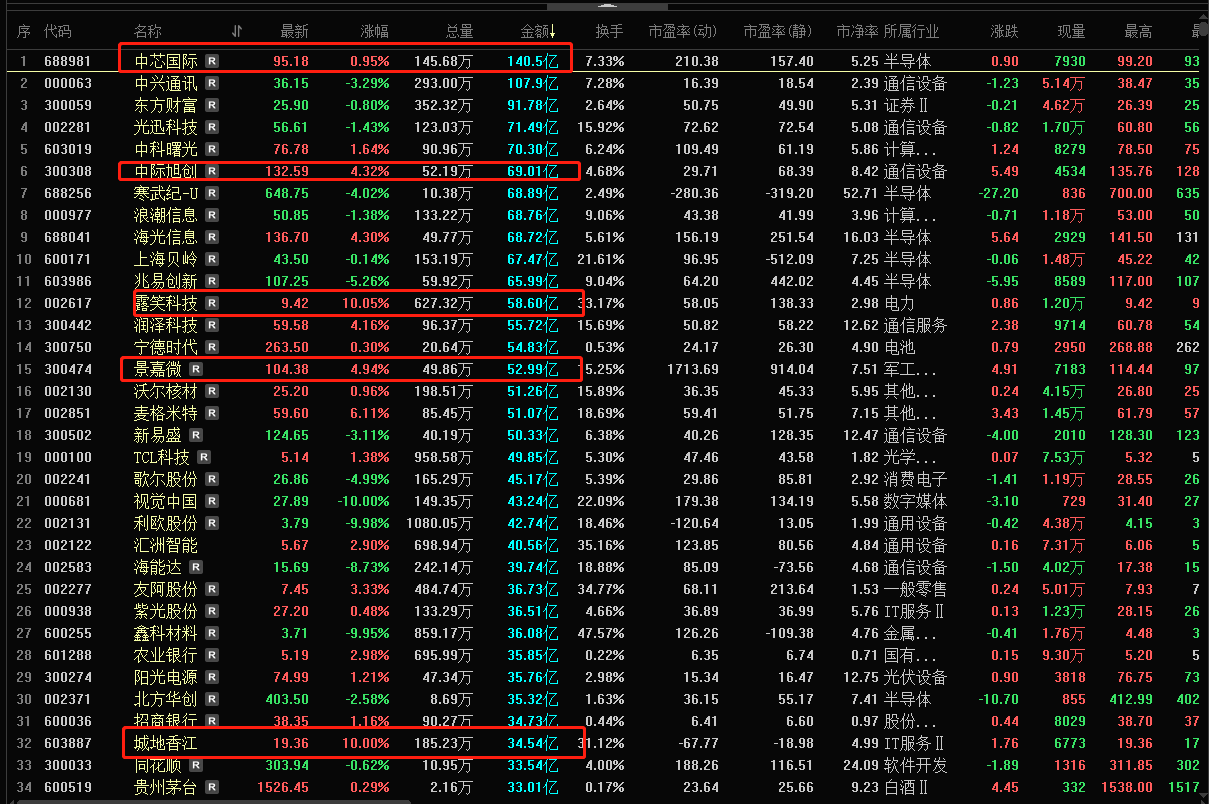Sort by 市盈率(动) column header
The width and height of the screenshot is (1209, 804).
[683, 32]
